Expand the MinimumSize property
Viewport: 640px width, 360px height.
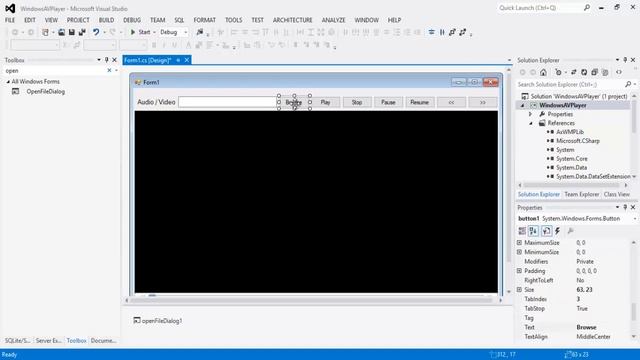pos(519,252)
